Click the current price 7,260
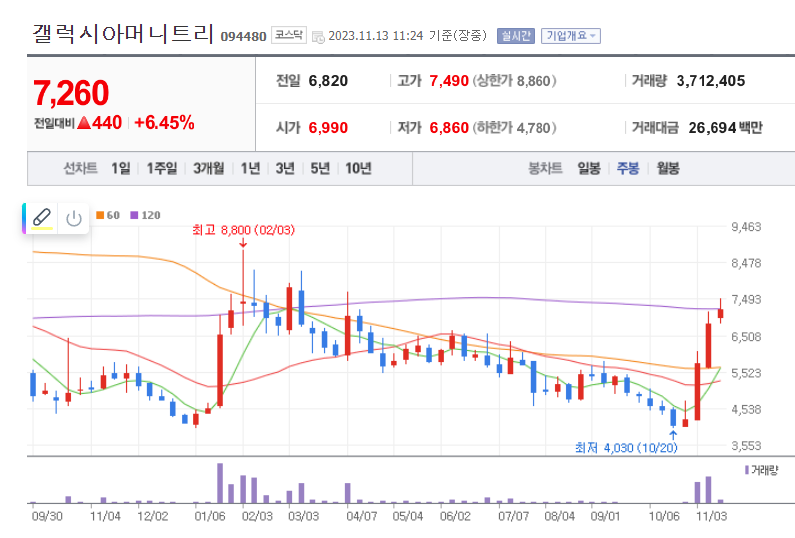This screenshot has height=538, width=795. tap(71, 93)
